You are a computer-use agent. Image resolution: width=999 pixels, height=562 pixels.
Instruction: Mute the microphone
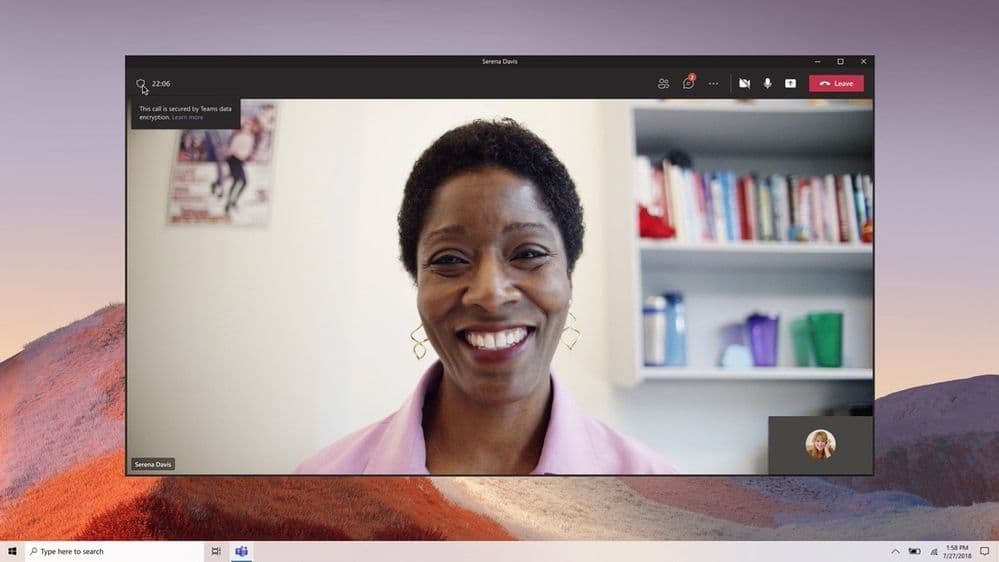tap(768, 83)
